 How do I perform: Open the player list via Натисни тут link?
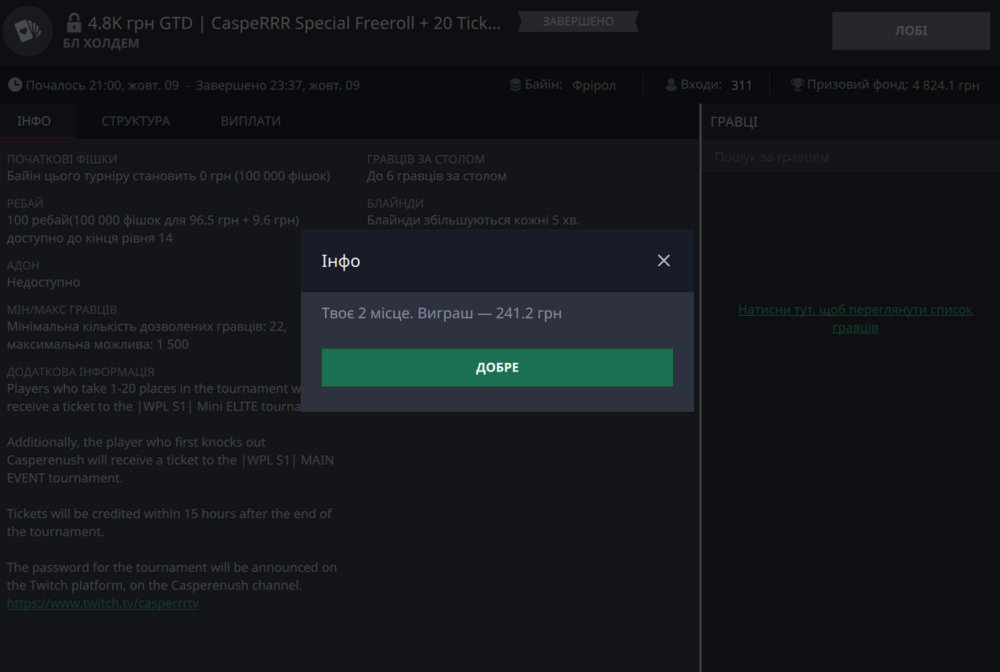coord(854,318)
